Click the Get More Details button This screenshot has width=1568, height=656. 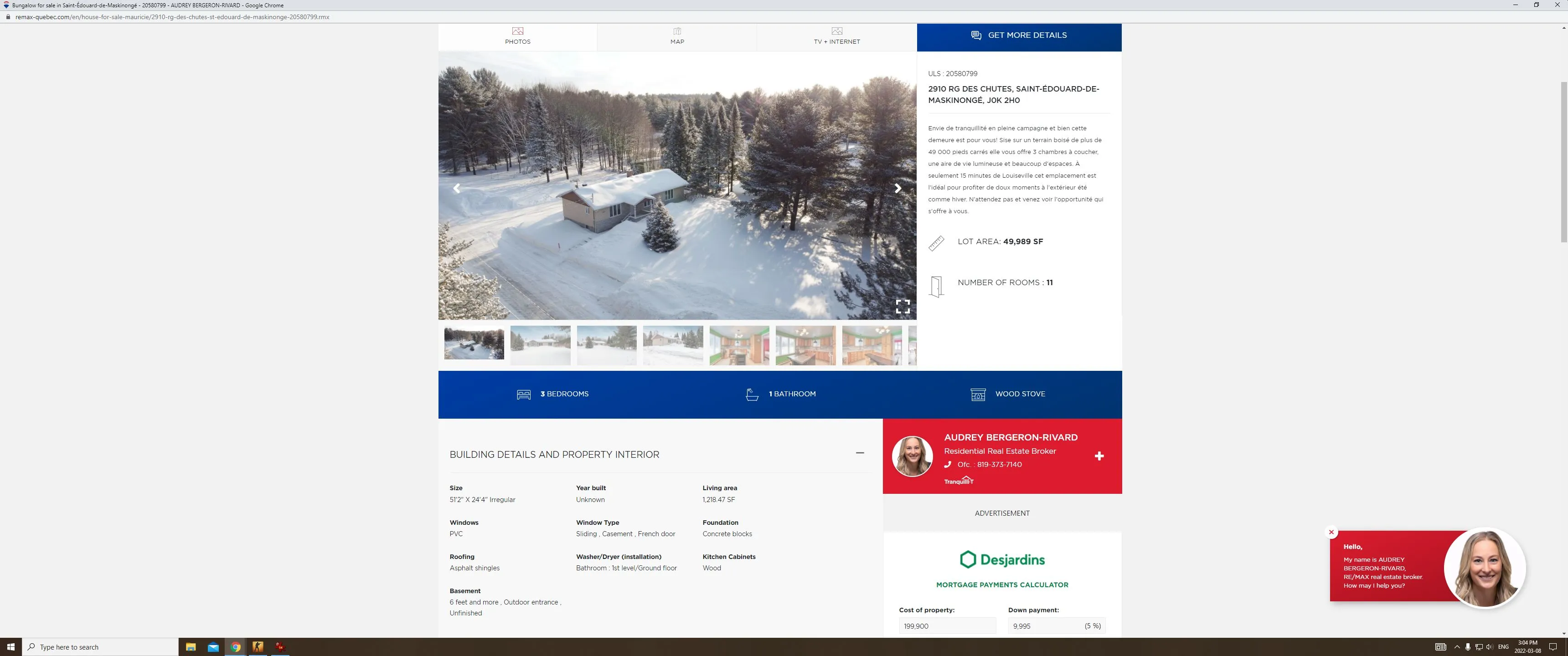(1019, 35)
